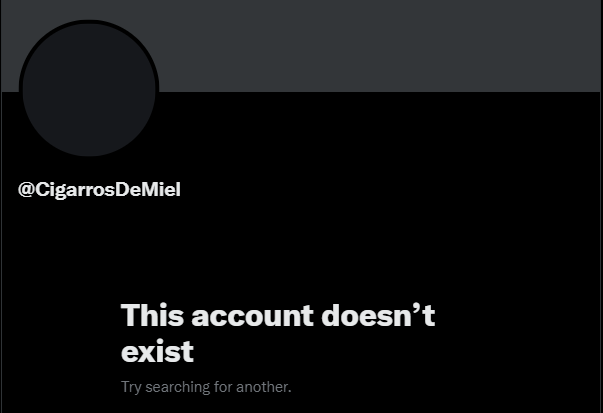Click the "Cigarros" part of the handle
The width and height of the screenshot is (603, 413).
coord(75,190)
